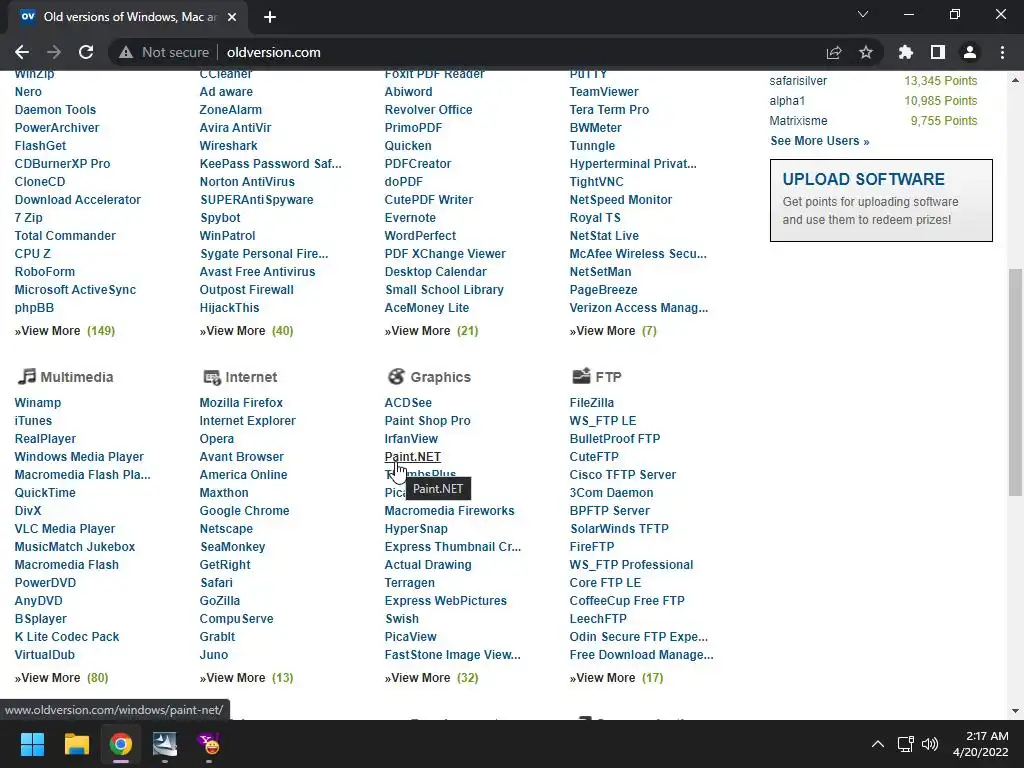Open the Macromedia Fireworks link
1024x768 pixels.
(449, 511)
